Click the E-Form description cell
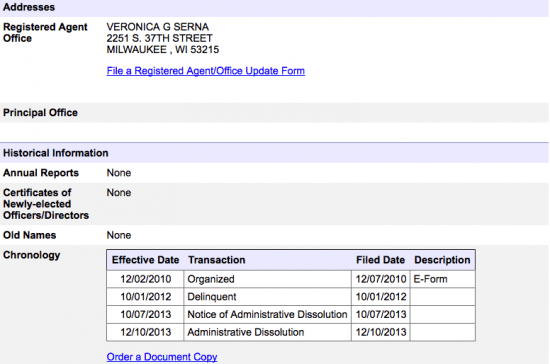Image resolution: width=550 pixels, height=364 pixels. pyautogui.click(x=443, y=279)
